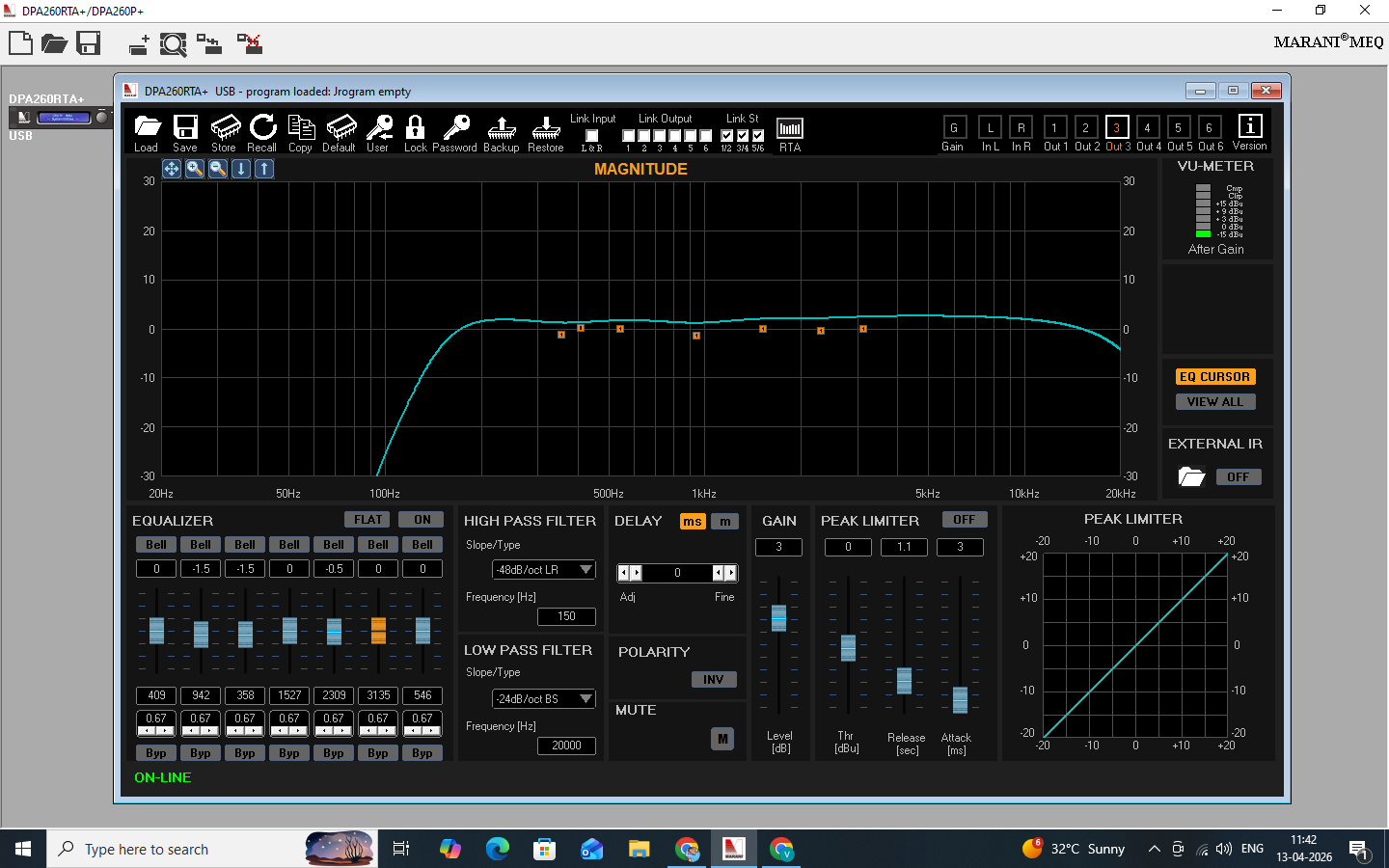This screenshot has width=1389, height=868.
Task: Open the User key icon
Action: pyautogui.click(x=379, y=127)
